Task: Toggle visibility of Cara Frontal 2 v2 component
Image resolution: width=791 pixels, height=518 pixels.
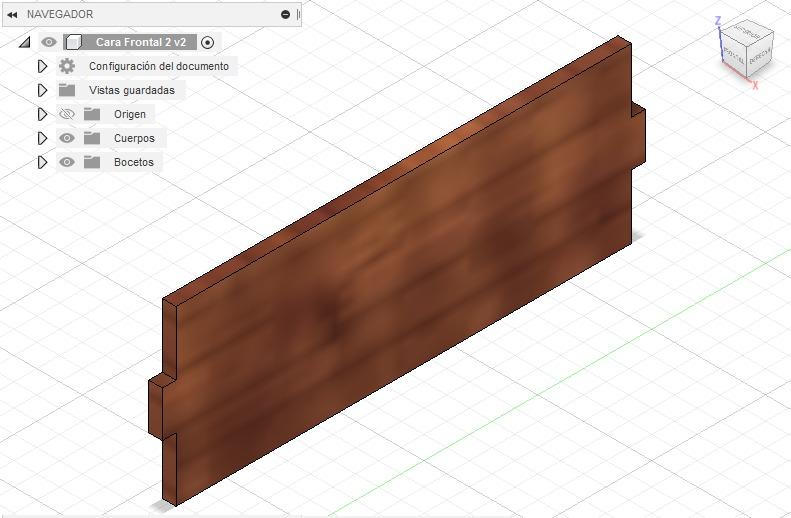Action: click(49, 42)
